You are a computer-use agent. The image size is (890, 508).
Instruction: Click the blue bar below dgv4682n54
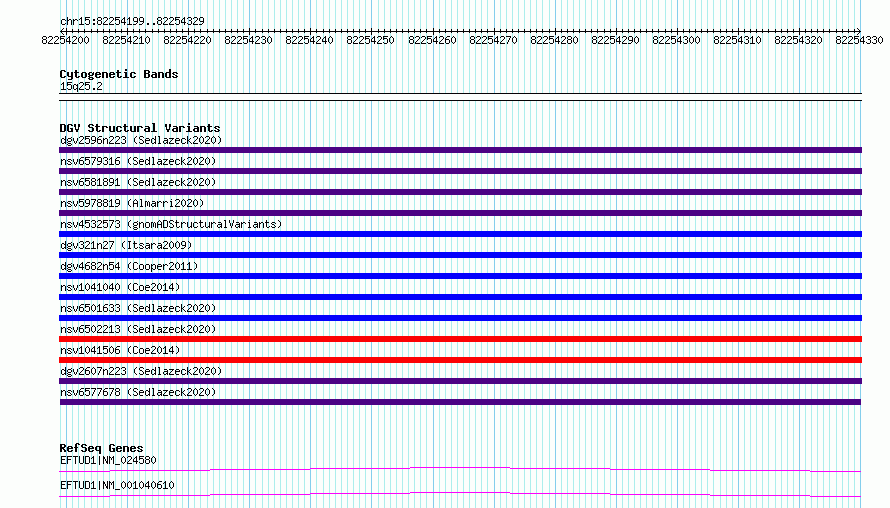pyautogui.click(x=460, y=276)
